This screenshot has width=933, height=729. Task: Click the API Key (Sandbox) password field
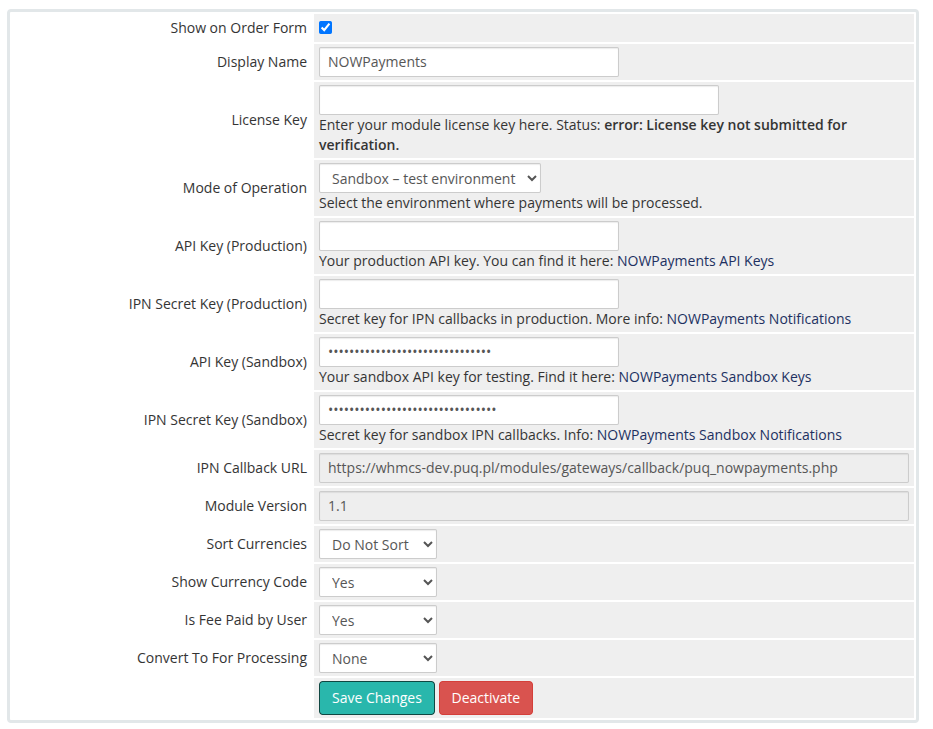468,352
